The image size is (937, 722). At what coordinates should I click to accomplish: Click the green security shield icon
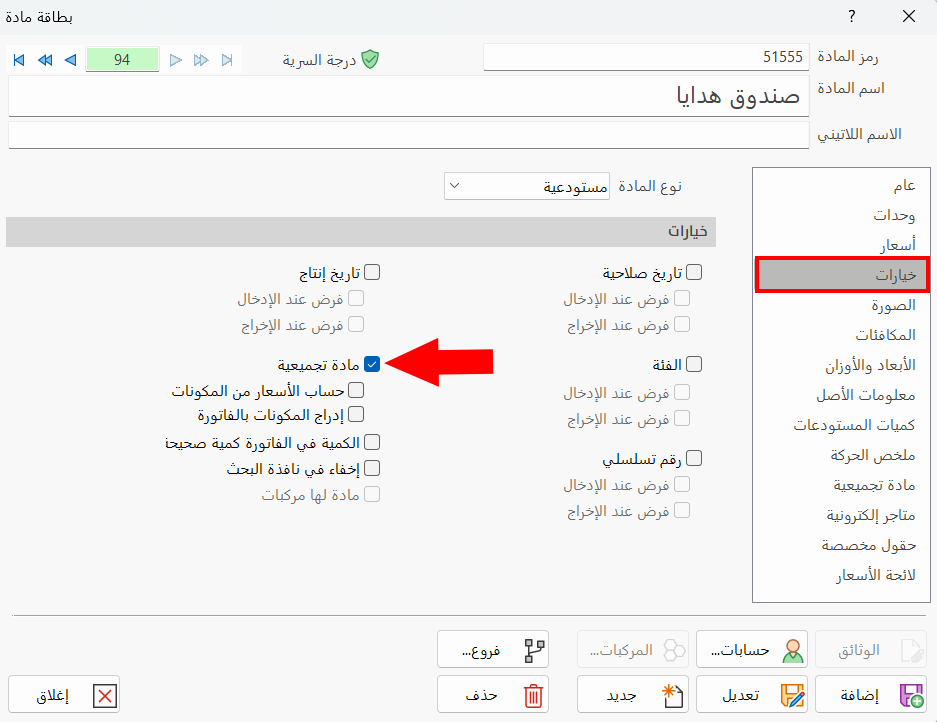(370, 59)
